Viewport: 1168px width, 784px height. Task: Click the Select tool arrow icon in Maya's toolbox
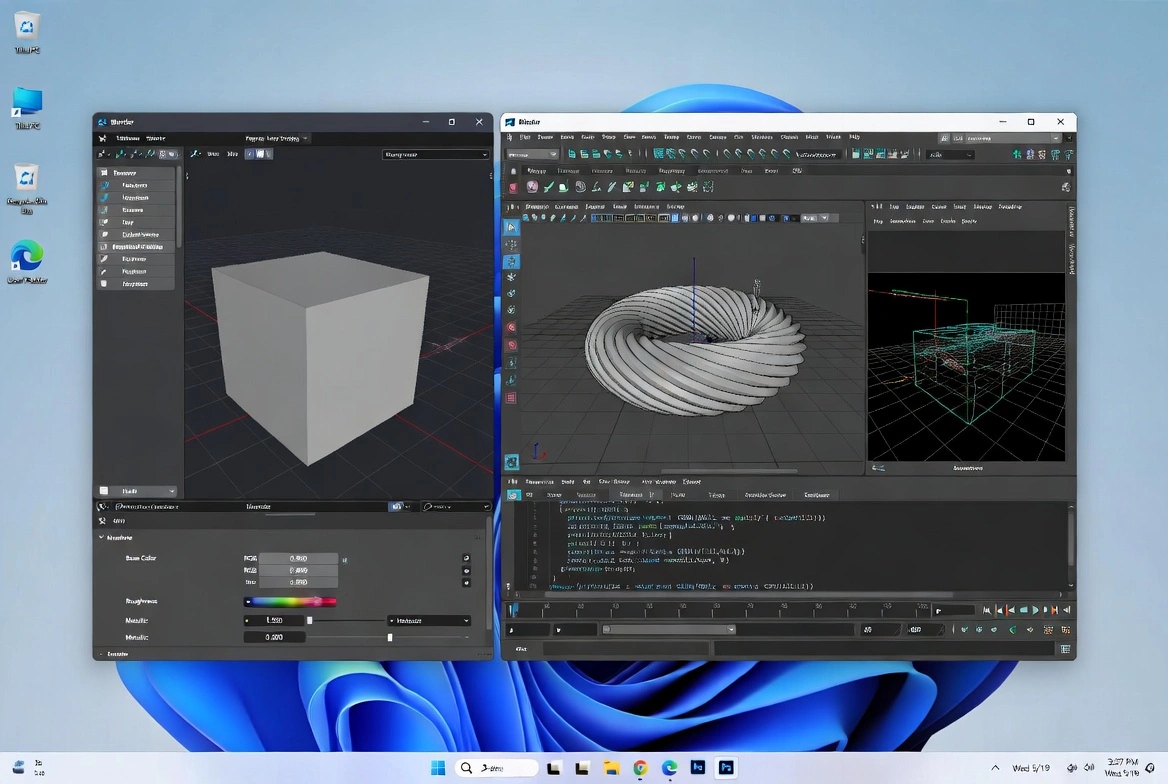point(511,226)
